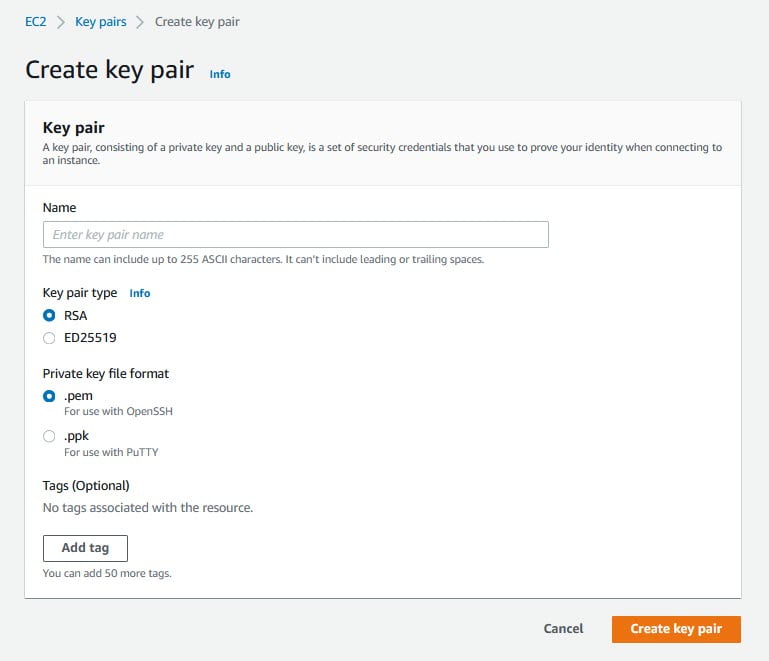Go to the EC2 breadcrumb link
Screen dimensions: 769x661
coord(35,22)
